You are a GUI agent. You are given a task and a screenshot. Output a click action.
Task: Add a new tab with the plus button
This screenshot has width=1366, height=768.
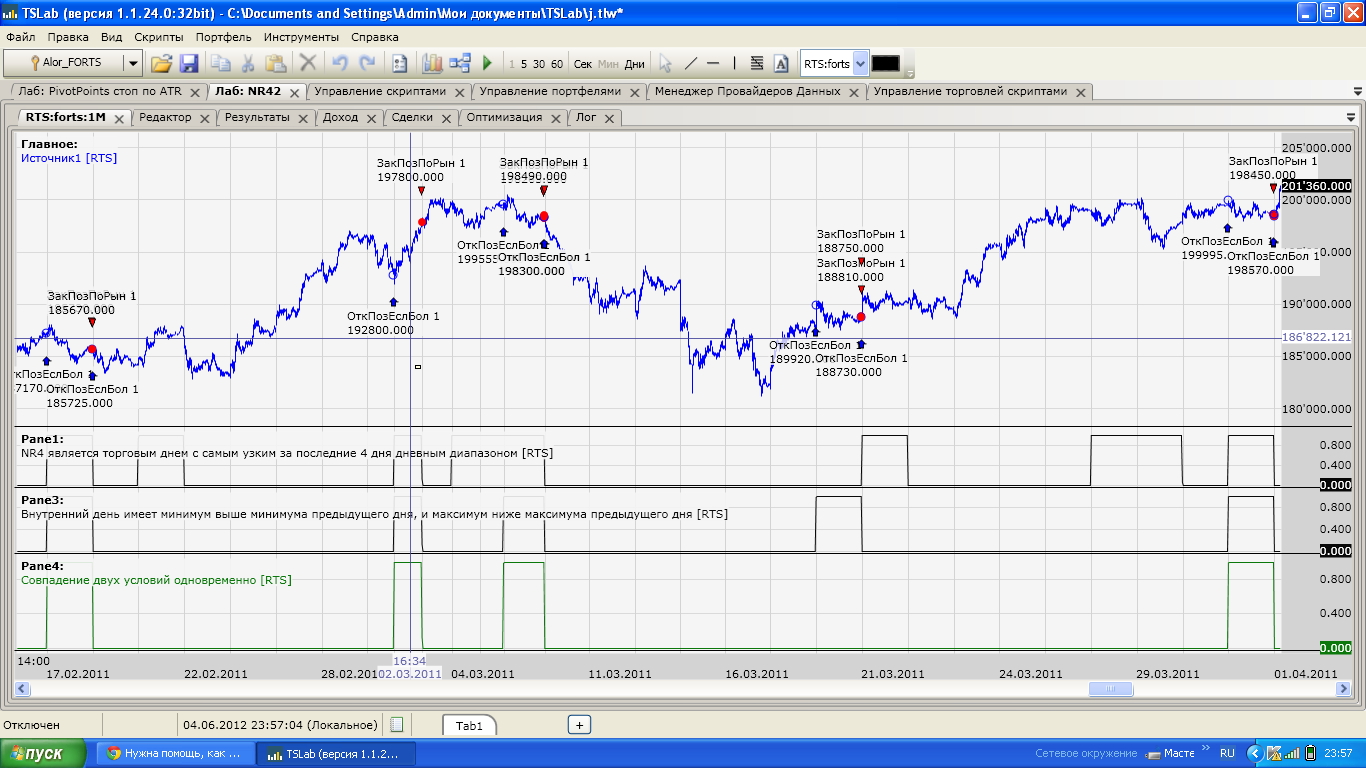click(x=579, y=725)
